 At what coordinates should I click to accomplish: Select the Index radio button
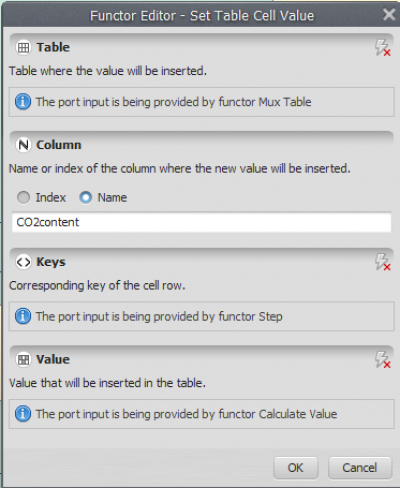pos(23,197)
